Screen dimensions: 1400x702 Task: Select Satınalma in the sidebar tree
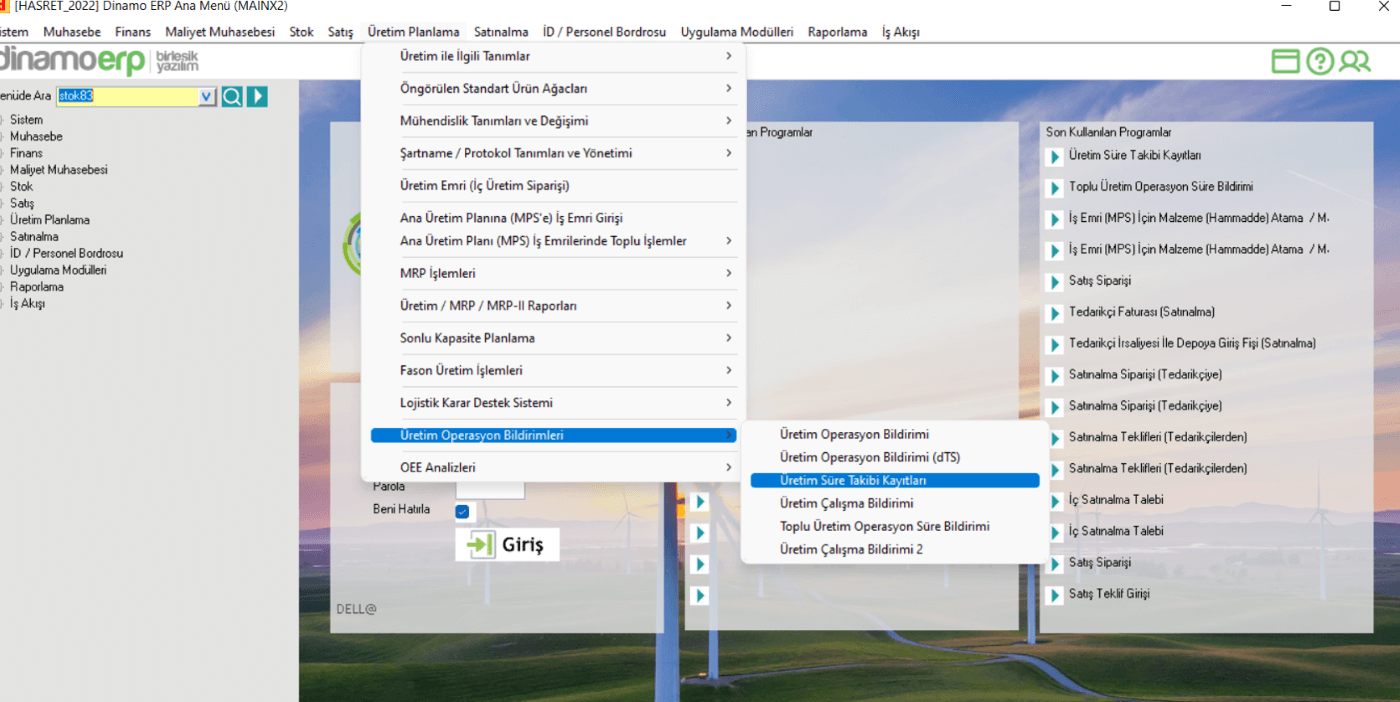point(34,237)
